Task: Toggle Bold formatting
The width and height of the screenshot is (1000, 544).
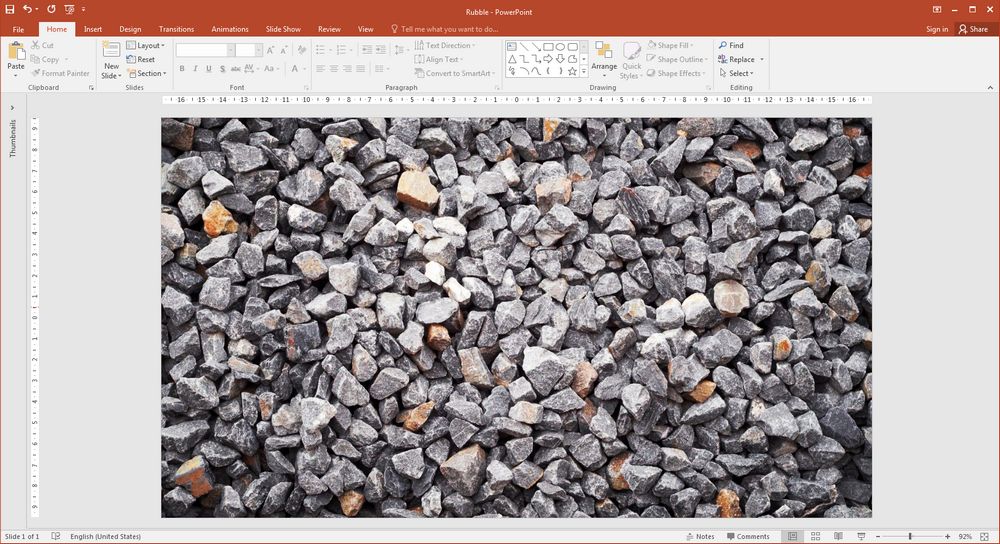Action: 182,68
